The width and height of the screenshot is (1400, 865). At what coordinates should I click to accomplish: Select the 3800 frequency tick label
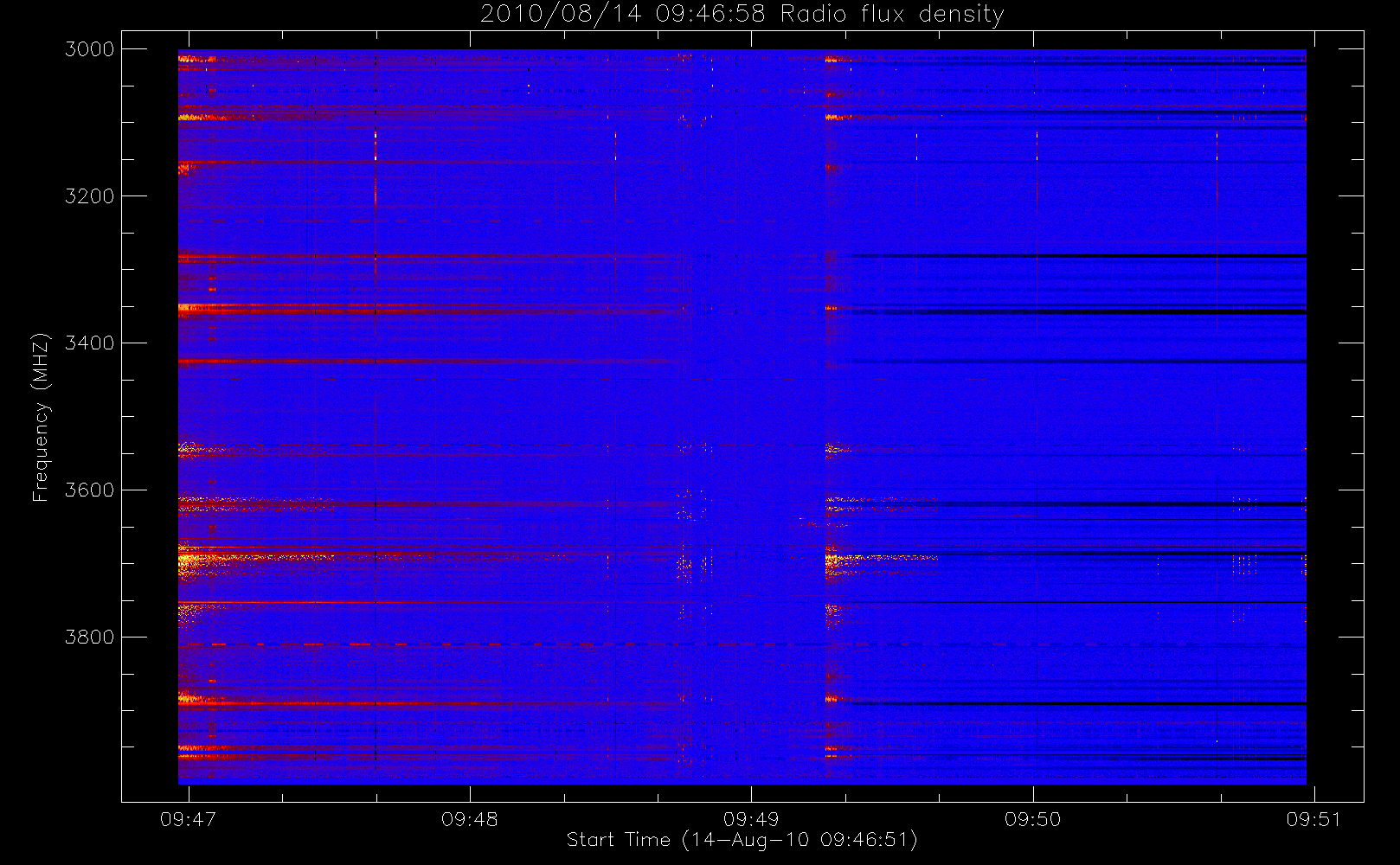tap(90, 638)
